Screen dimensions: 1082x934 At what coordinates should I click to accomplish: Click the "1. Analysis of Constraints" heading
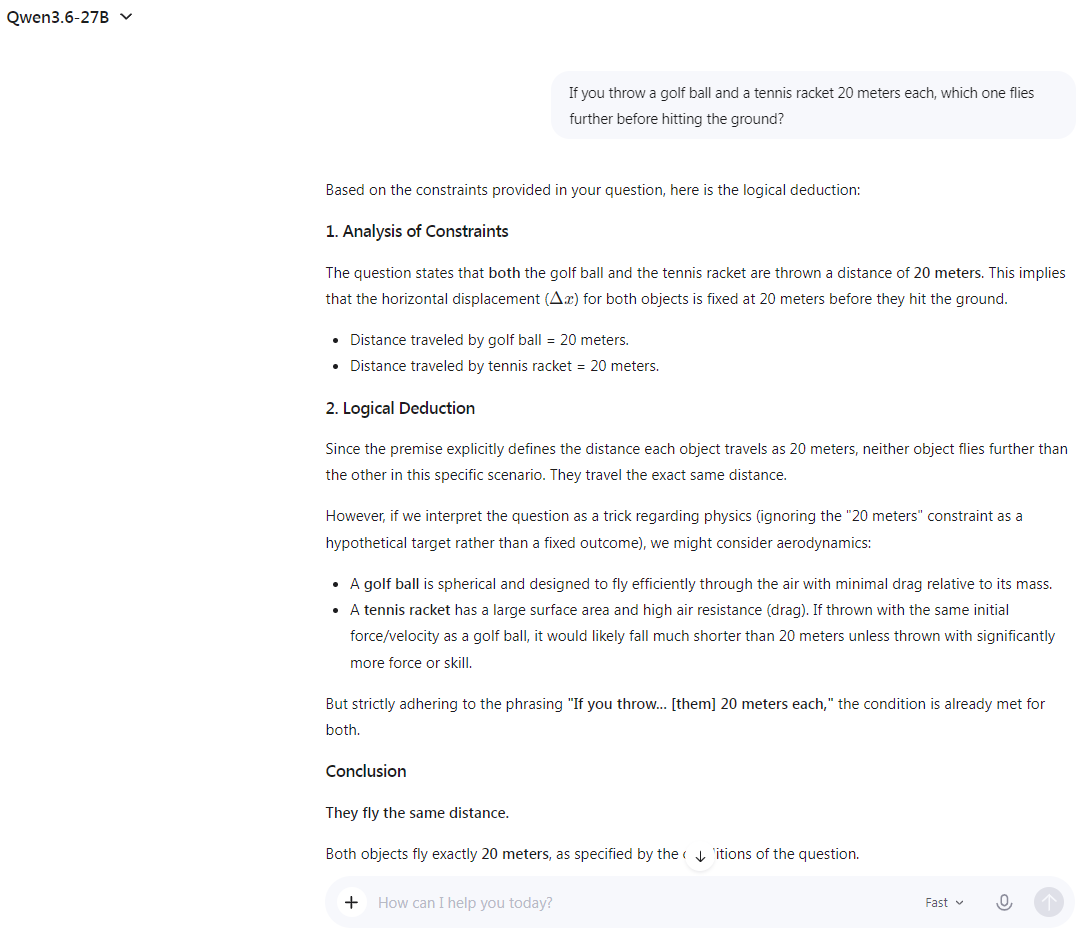coord(417,231)
